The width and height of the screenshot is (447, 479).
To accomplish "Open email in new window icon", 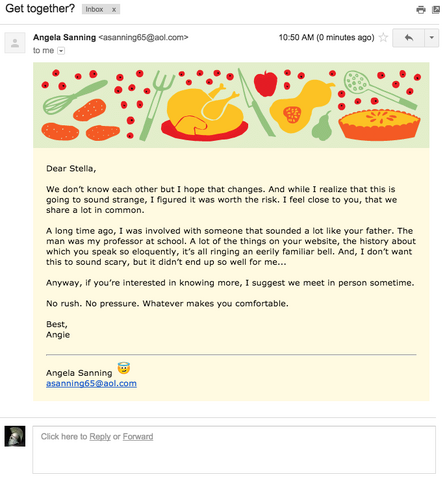I will point(436,10).
